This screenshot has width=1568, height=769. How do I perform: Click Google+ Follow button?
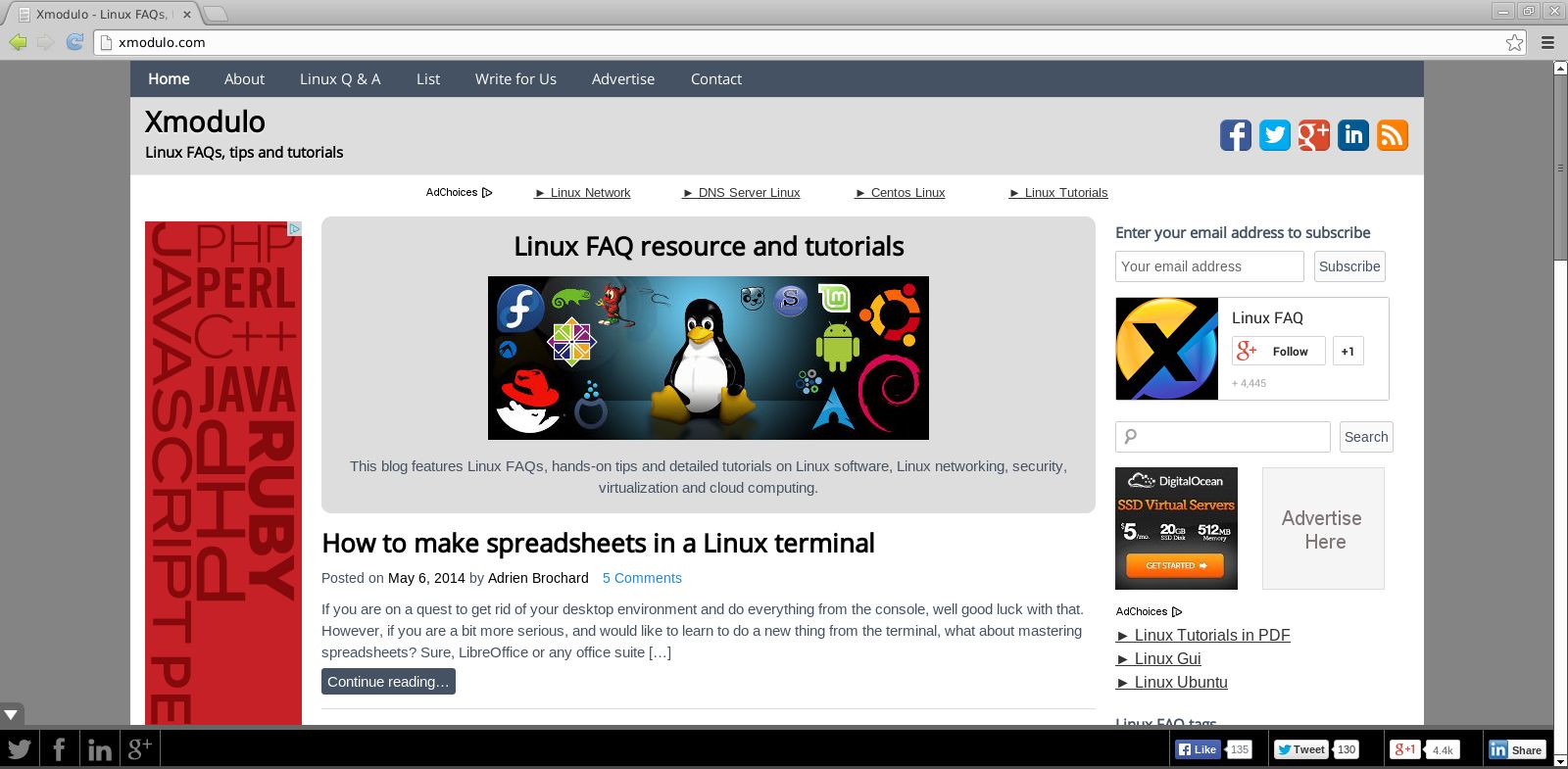pos(1279,351)
